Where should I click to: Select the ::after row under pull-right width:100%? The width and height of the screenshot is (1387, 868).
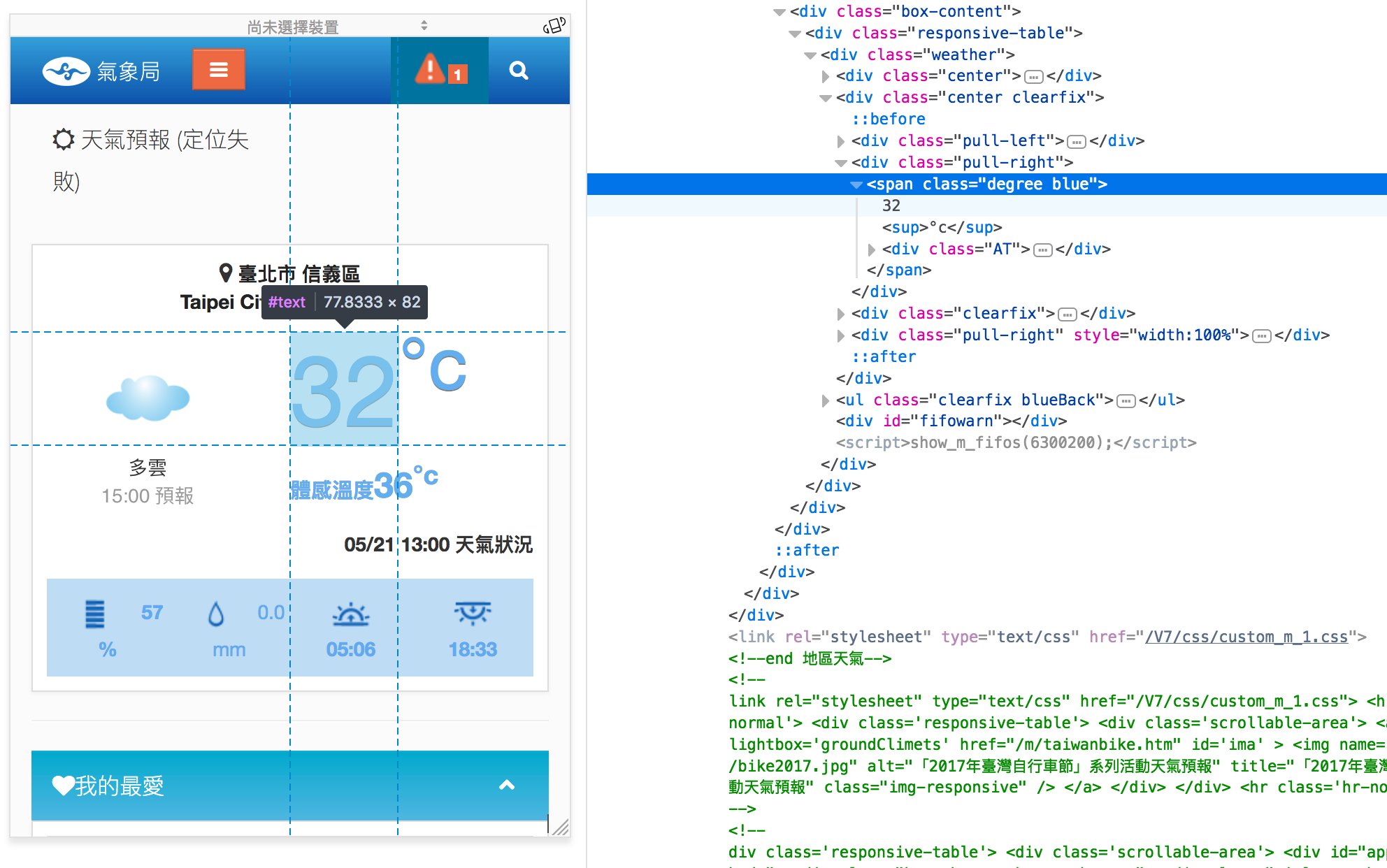884,356
